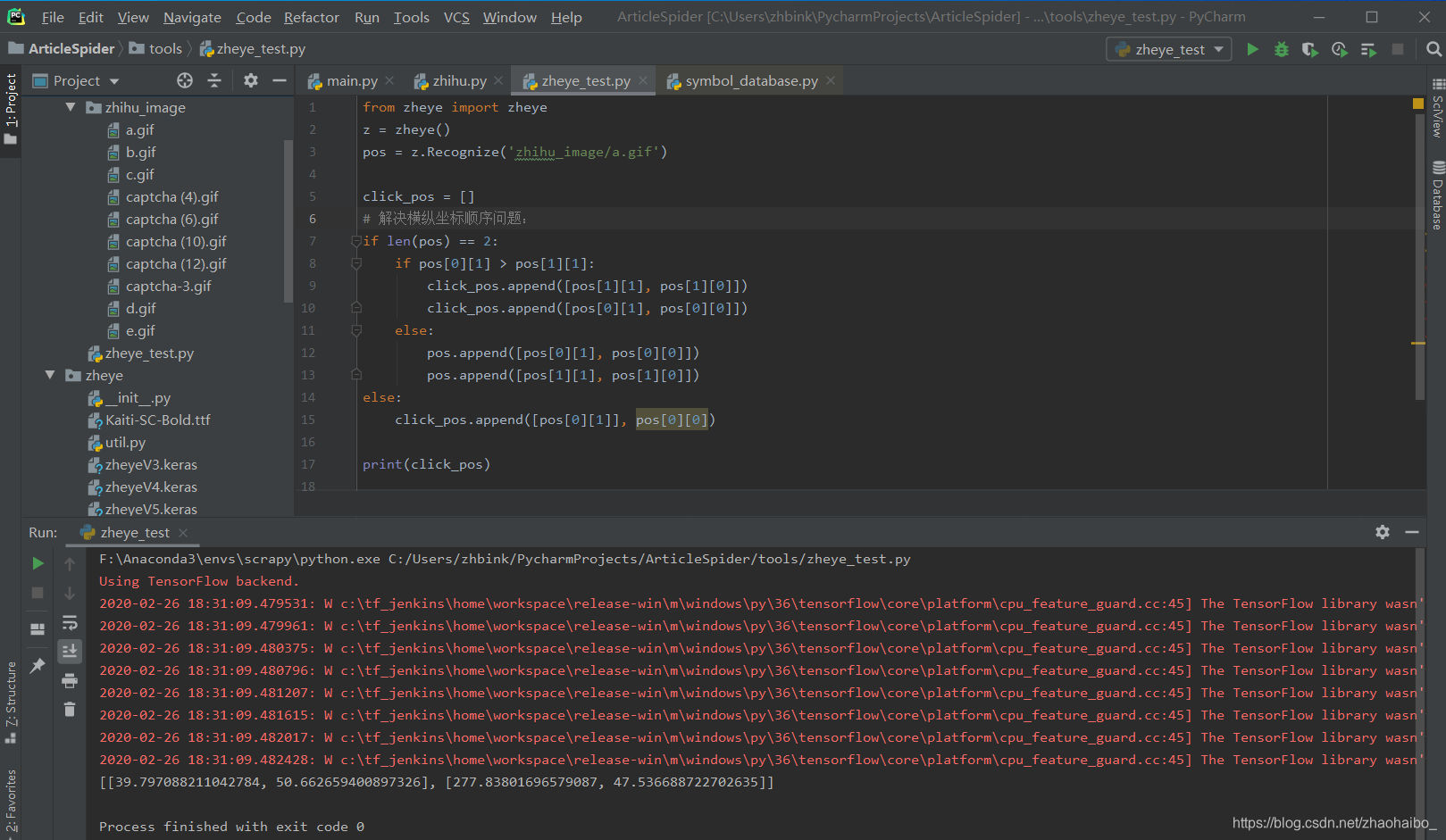The height and width of the screenshot is (840, 1446).
Task: Open the SciView side tool window
Action: pyautogui.click(x=1437, y=109)
